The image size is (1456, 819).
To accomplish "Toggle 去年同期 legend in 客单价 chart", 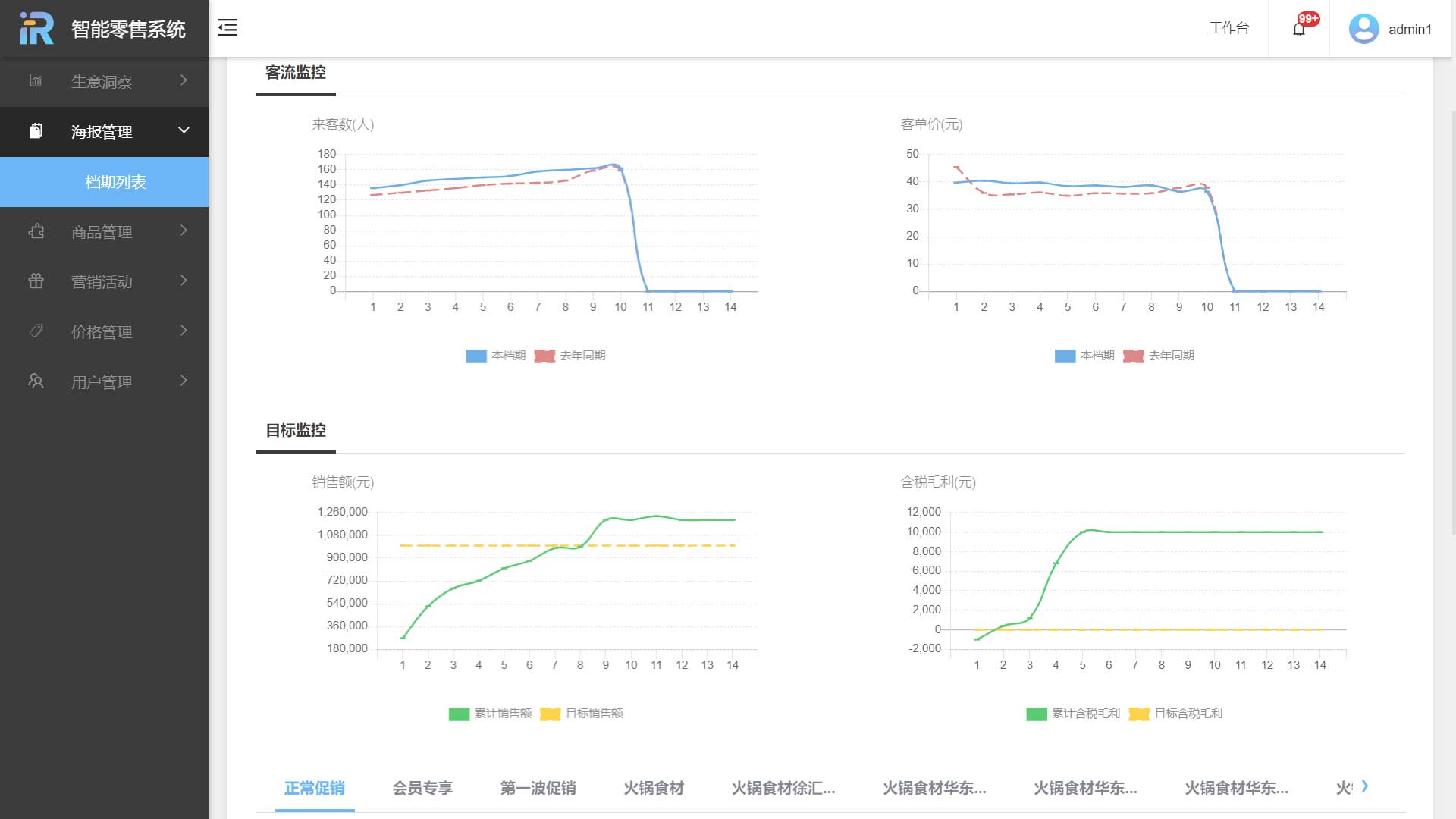I will coord(1159,356).
